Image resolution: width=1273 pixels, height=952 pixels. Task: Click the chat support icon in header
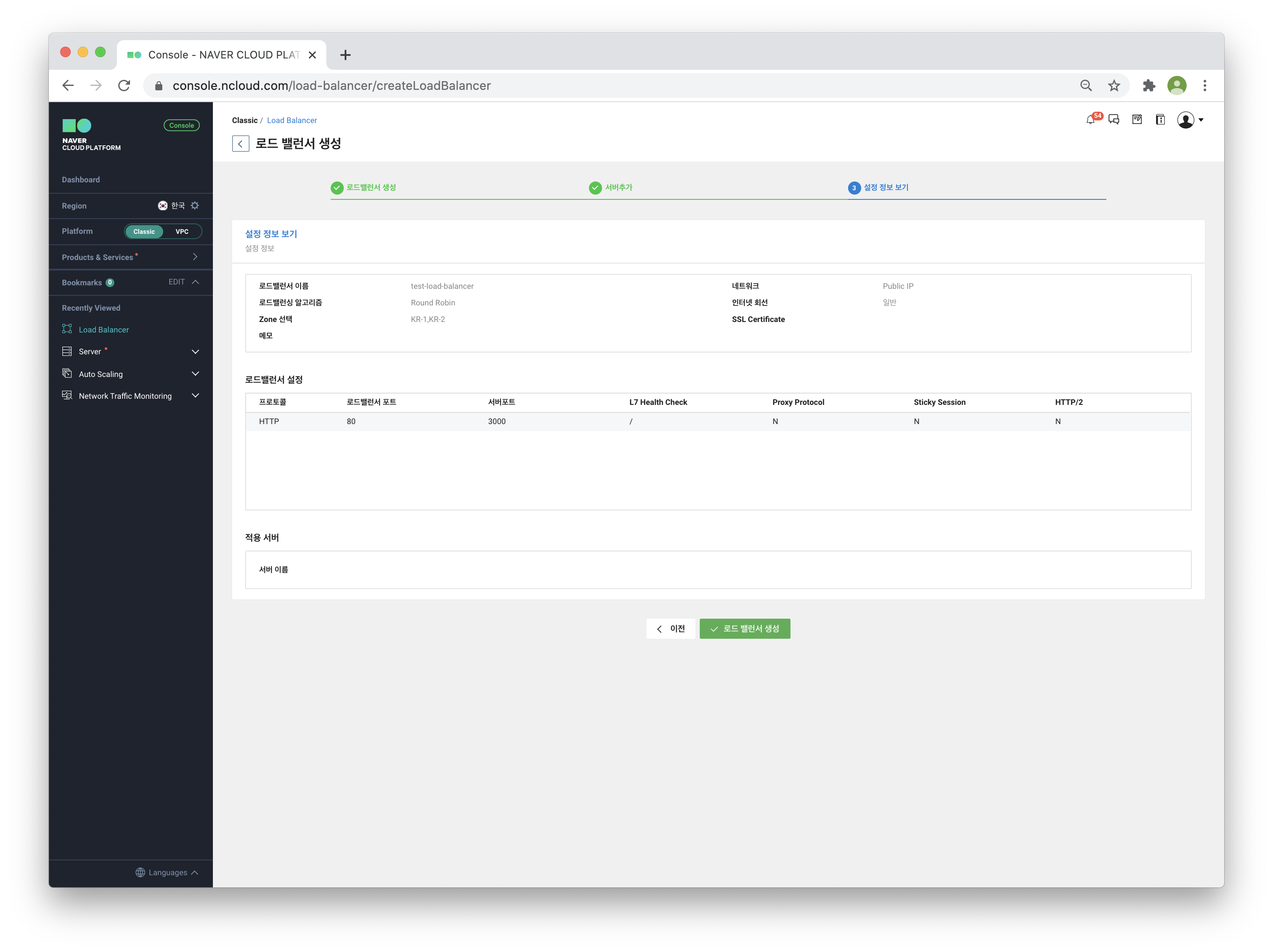(1114, 120)
